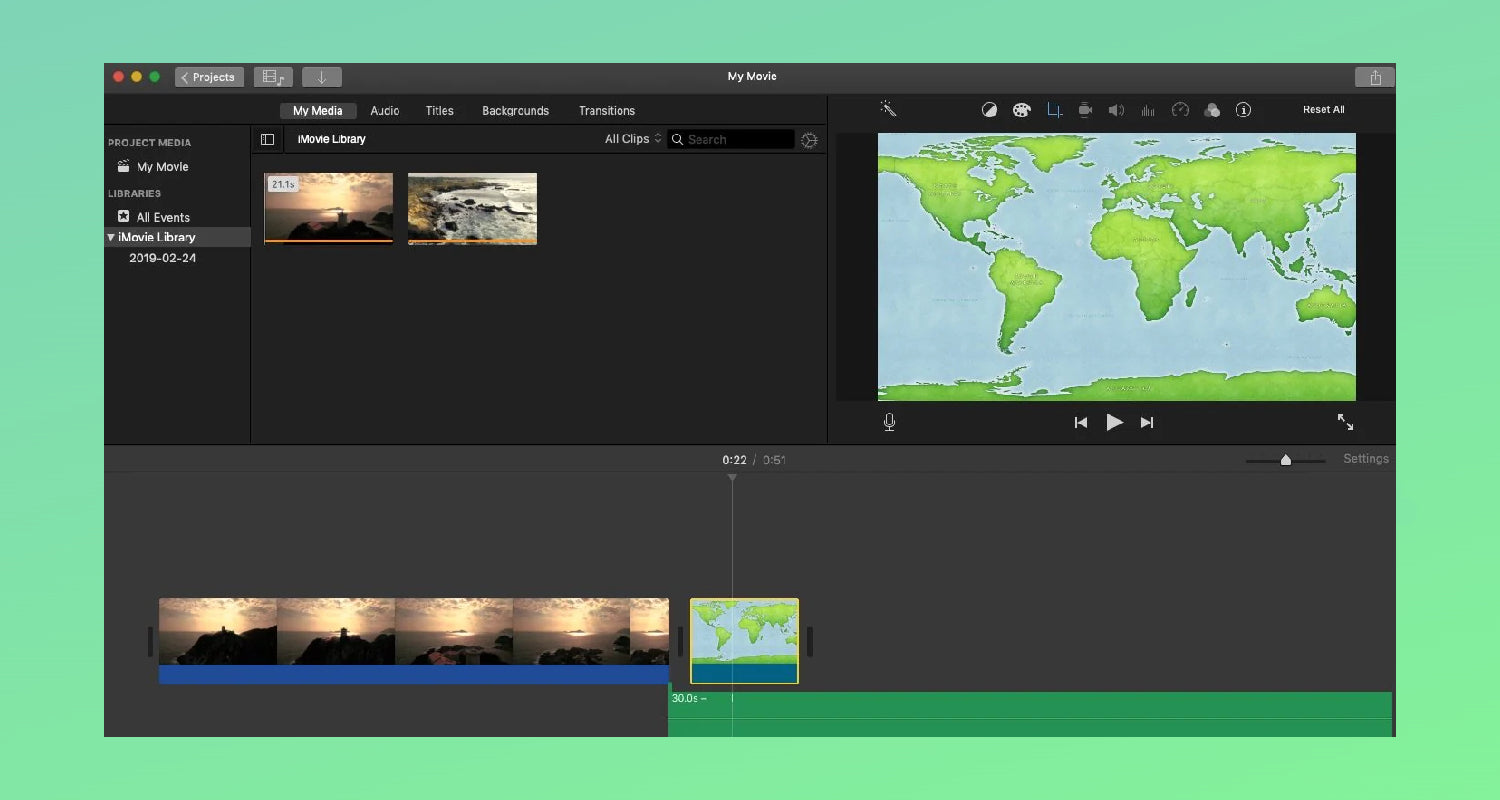Open the speed speedometer icon
1500x800 pixels.
click(1180, 110)
